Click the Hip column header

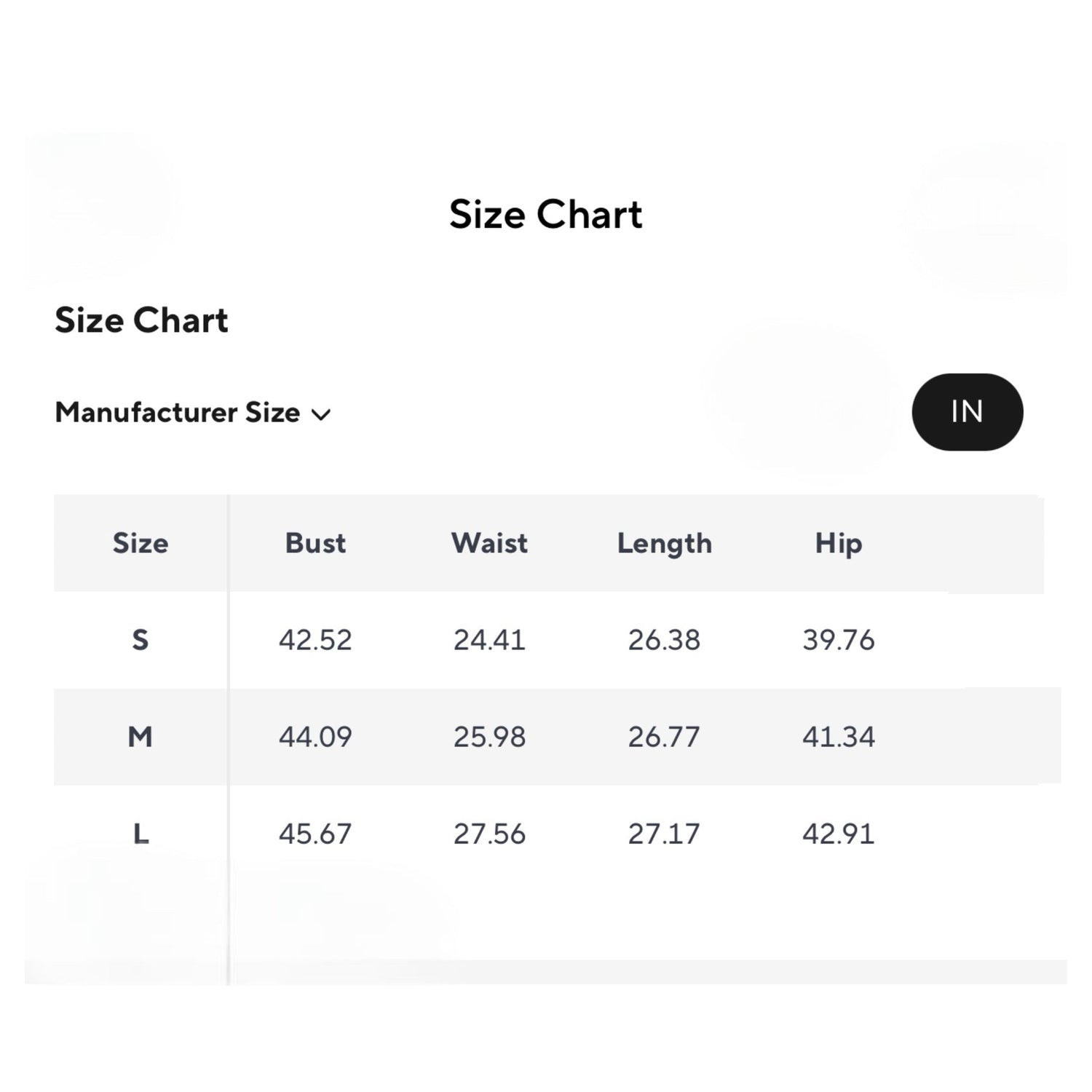[x=839, y=543]
